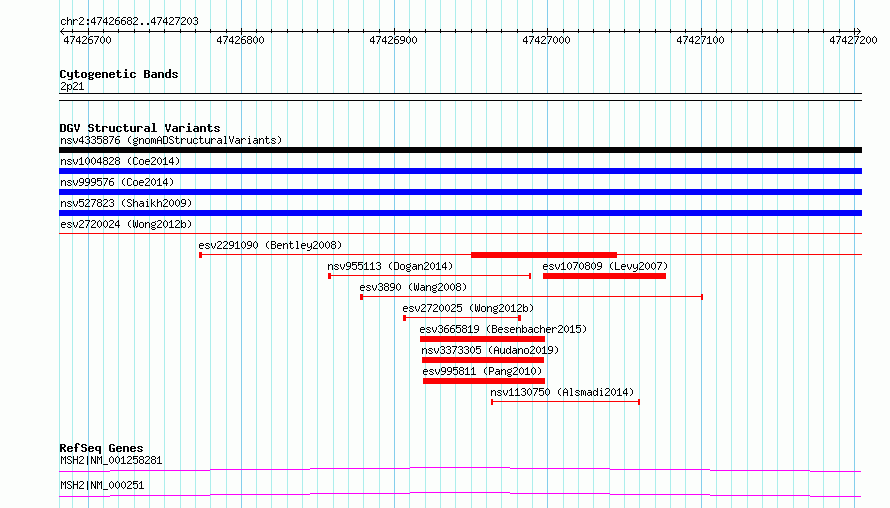Click the red bar under nsv3373305

pyautogui.click(x=483, y=360)
